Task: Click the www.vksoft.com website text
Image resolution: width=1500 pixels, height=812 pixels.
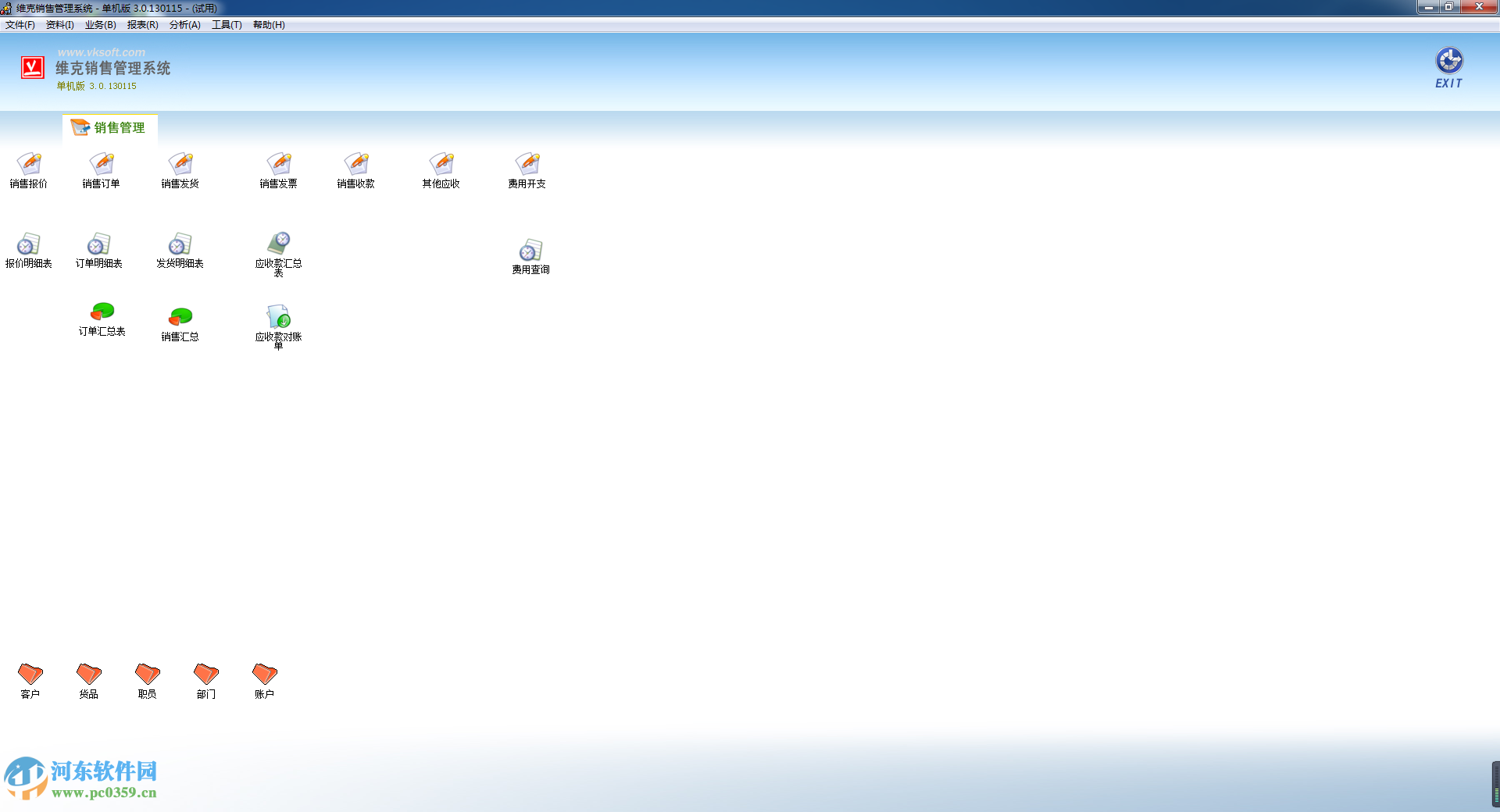Action: tap(102, 52)
